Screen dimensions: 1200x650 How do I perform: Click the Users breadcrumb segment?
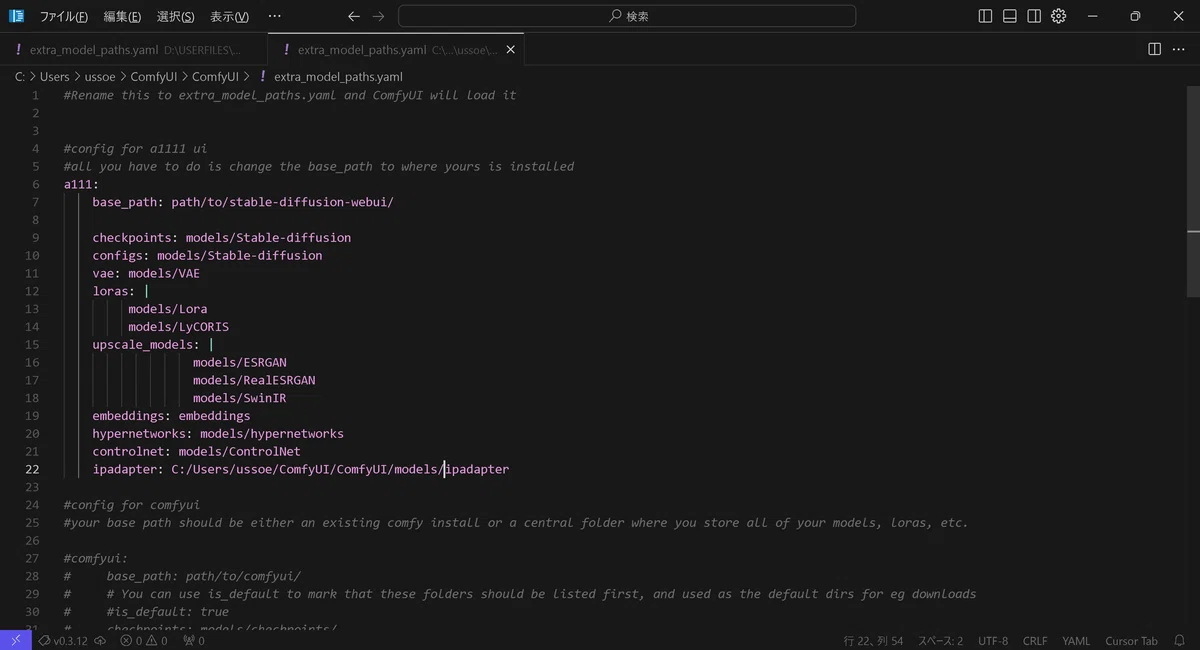pos(54,77)
